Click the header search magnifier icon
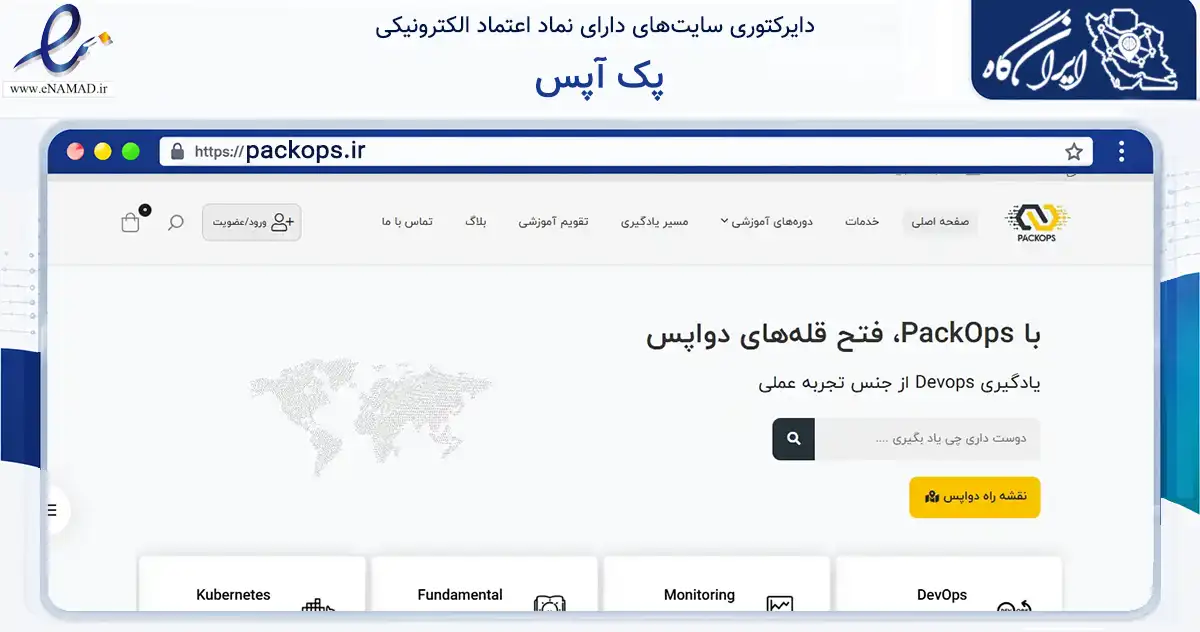The image size is (1200, 632). (x=175, y=222)
